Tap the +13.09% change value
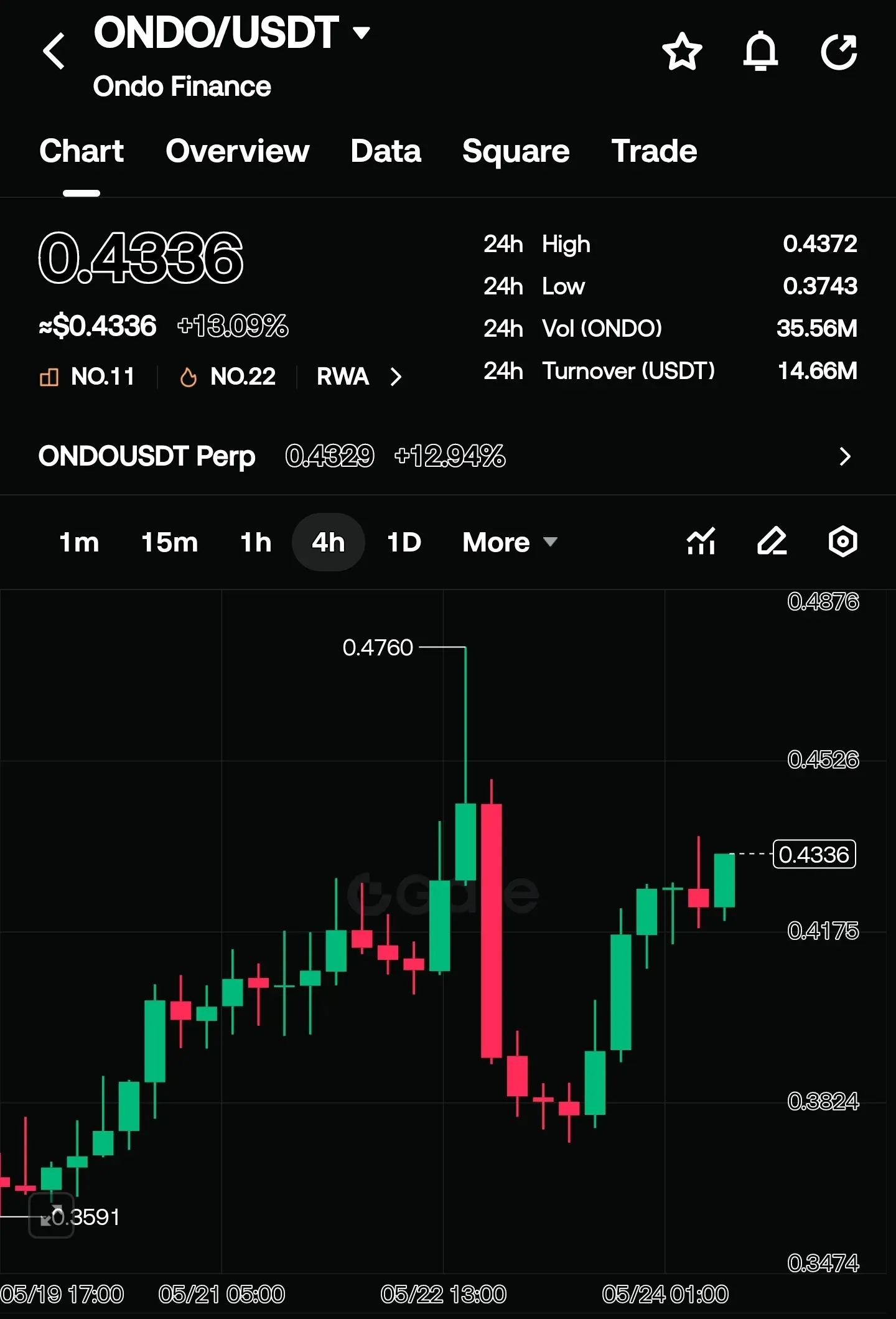The width and height of the screenshot is (896, 1319). click(x=233, y=326)
